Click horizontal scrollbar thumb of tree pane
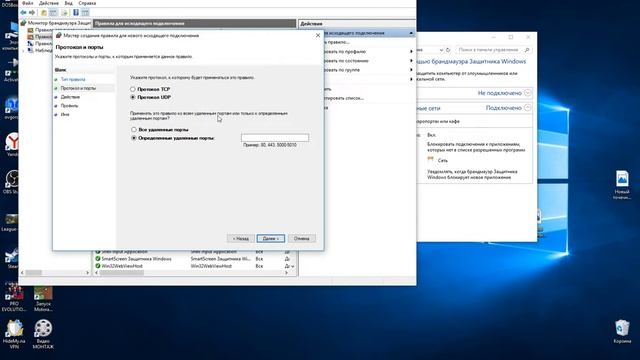This screenshot has height=360, width=640. point(34,273)
